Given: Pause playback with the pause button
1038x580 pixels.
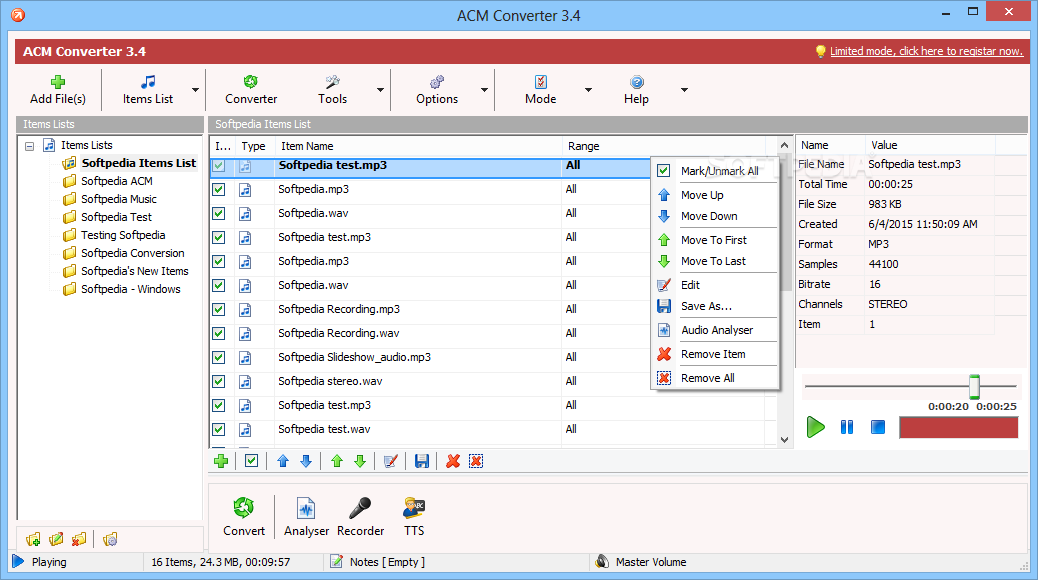Looking at the screenshot, I should click(x=847, y=427).
